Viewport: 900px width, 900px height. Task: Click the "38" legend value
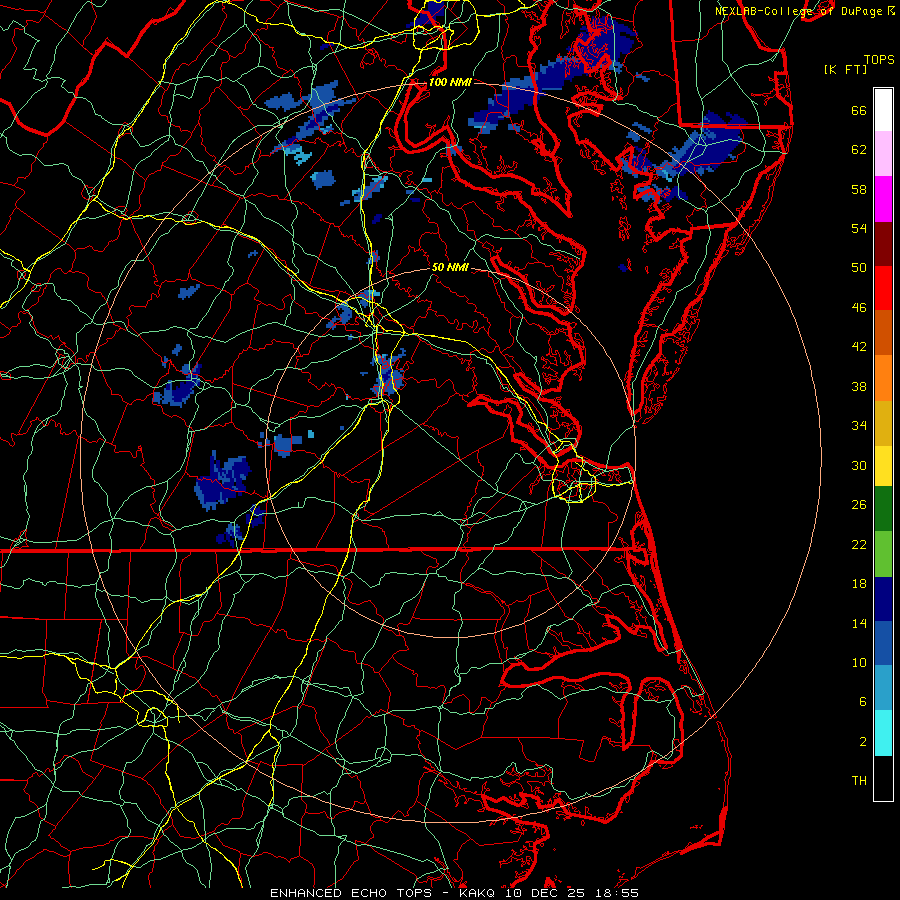click(x=859, y=386)
